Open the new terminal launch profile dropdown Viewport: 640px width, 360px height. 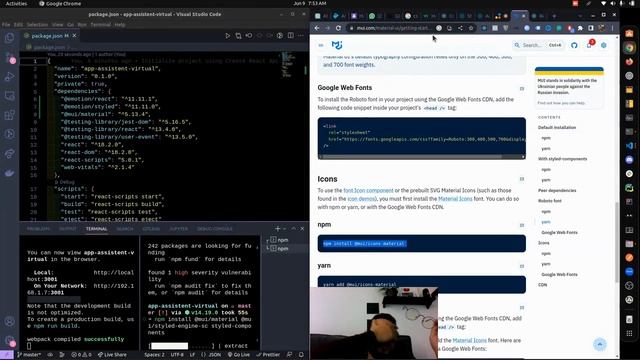tap(284, 229)
